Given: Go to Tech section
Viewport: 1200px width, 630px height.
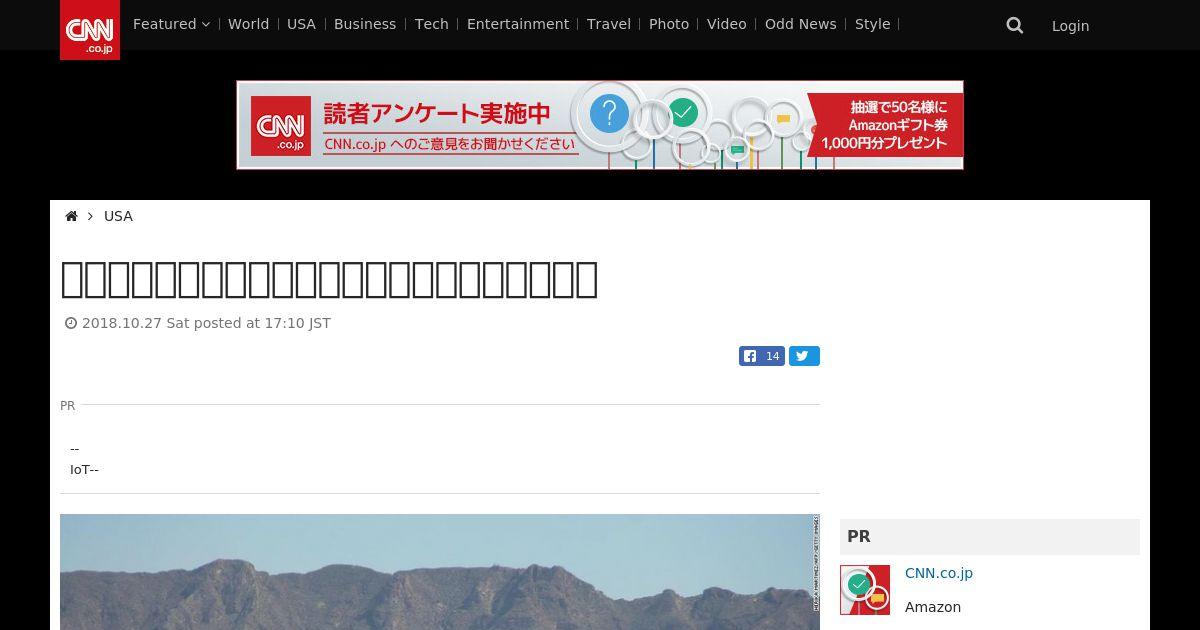Looking at the screenshot, I should (x=432, y=24).
